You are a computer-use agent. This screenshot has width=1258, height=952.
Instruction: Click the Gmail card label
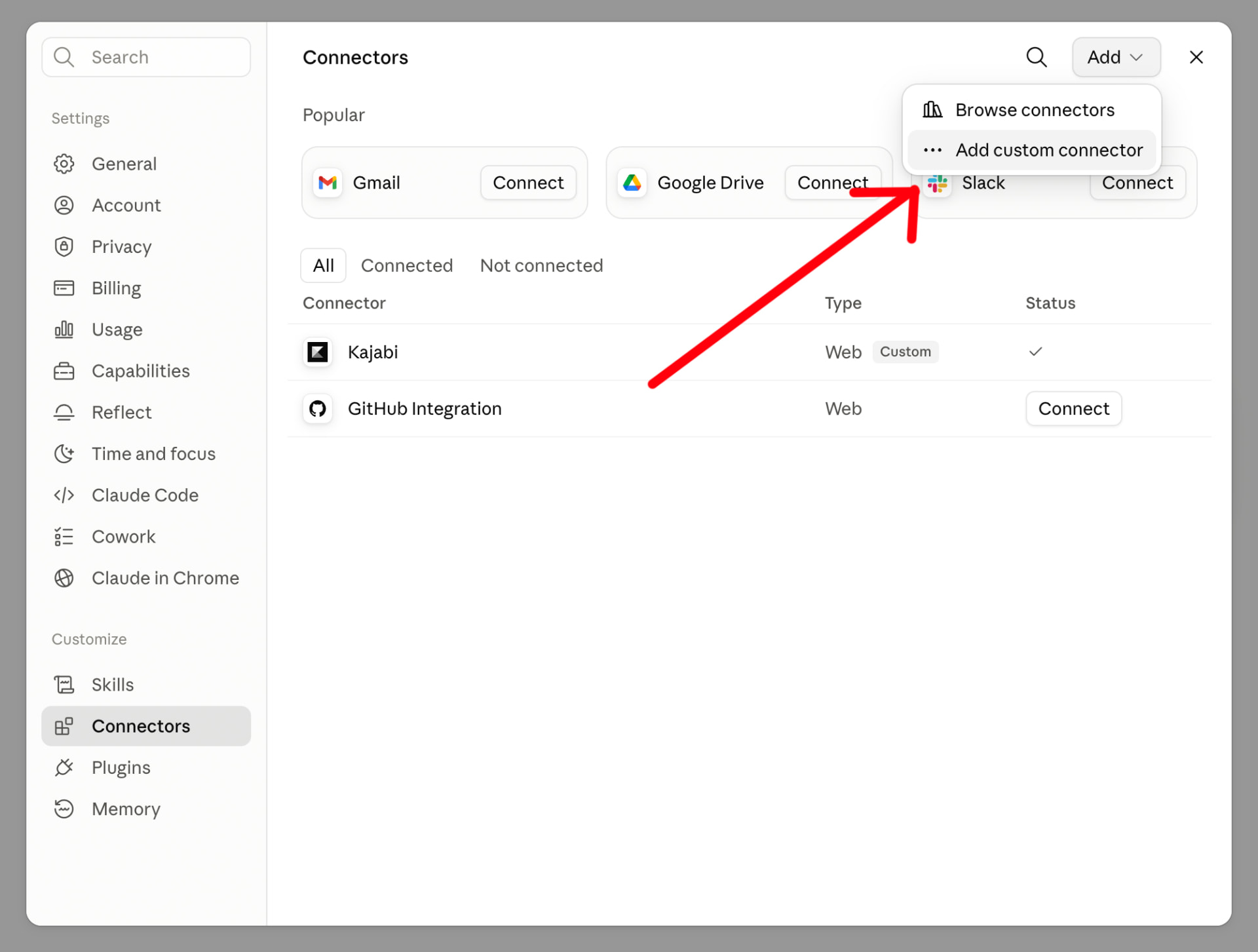(376, 183)
